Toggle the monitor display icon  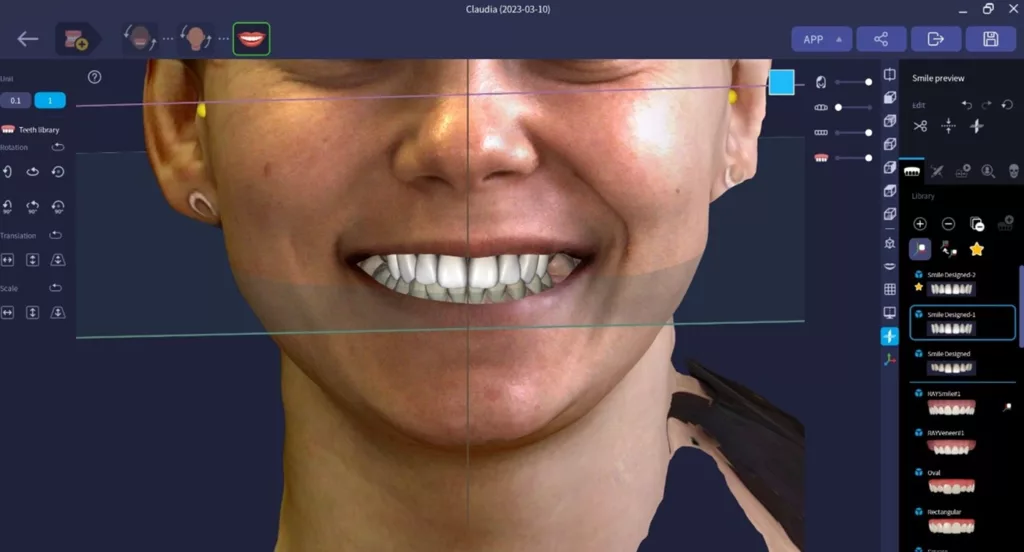(x=889, y=313)
